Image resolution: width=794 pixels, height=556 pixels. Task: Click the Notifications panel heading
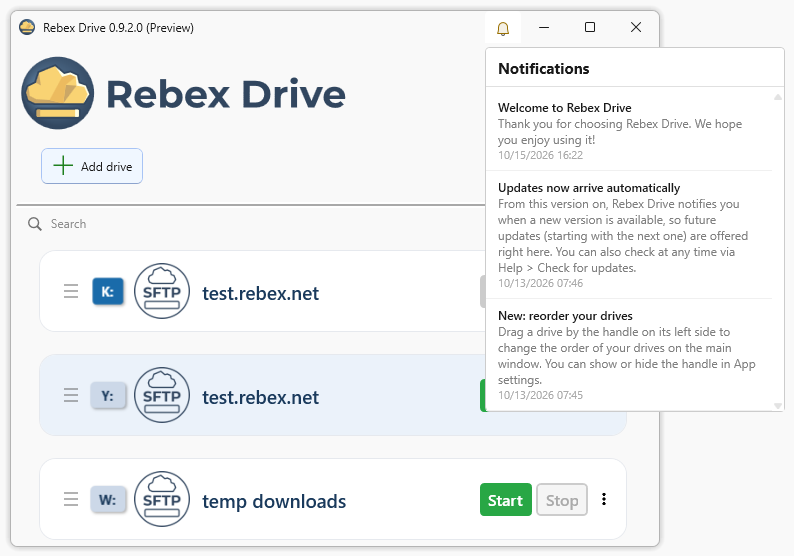(x=543, y=68)
